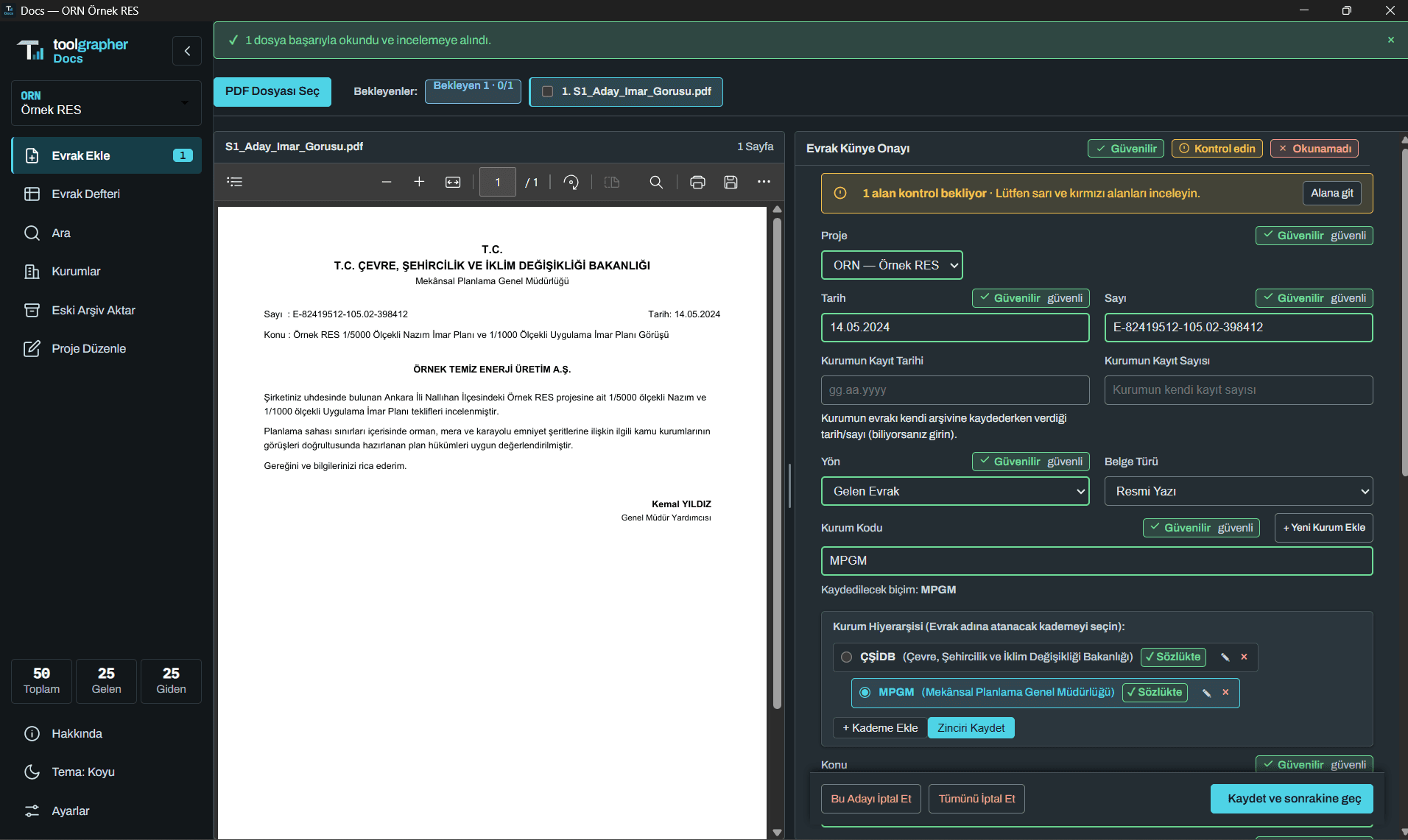Print the PDF document

pyautogui.click(x=697, y=182)
